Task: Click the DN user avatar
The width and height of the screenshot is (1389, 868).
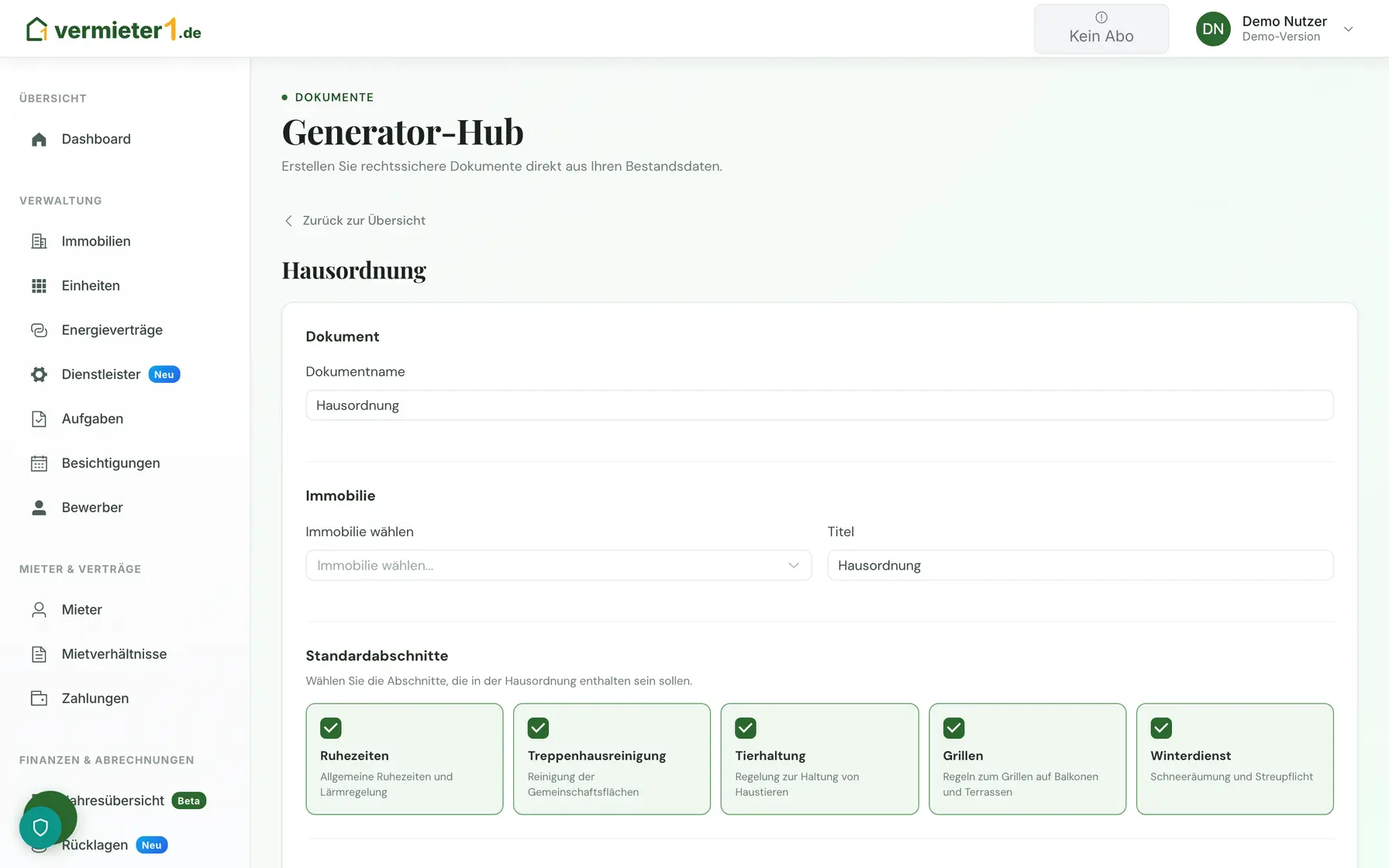Action: [x=1213, y=29]
